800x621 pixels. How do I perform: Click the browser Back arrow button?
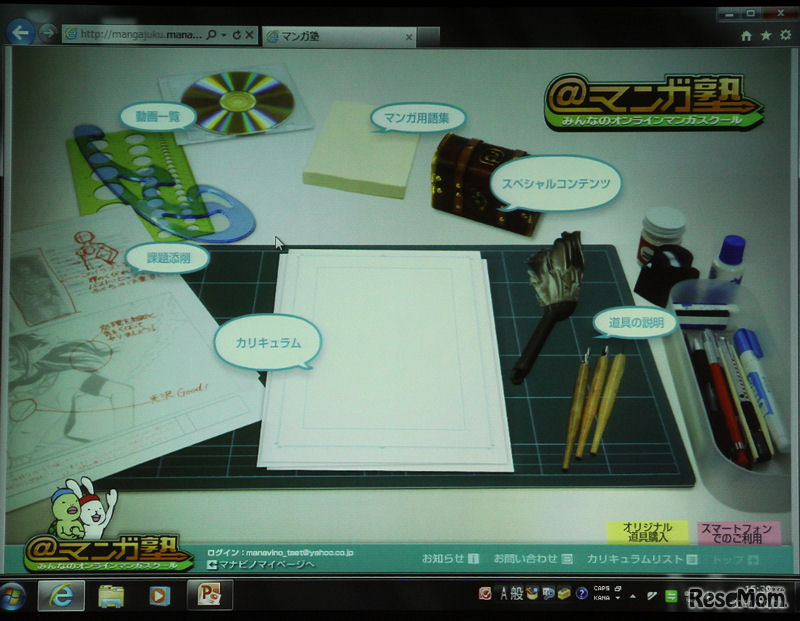[20, 33]
